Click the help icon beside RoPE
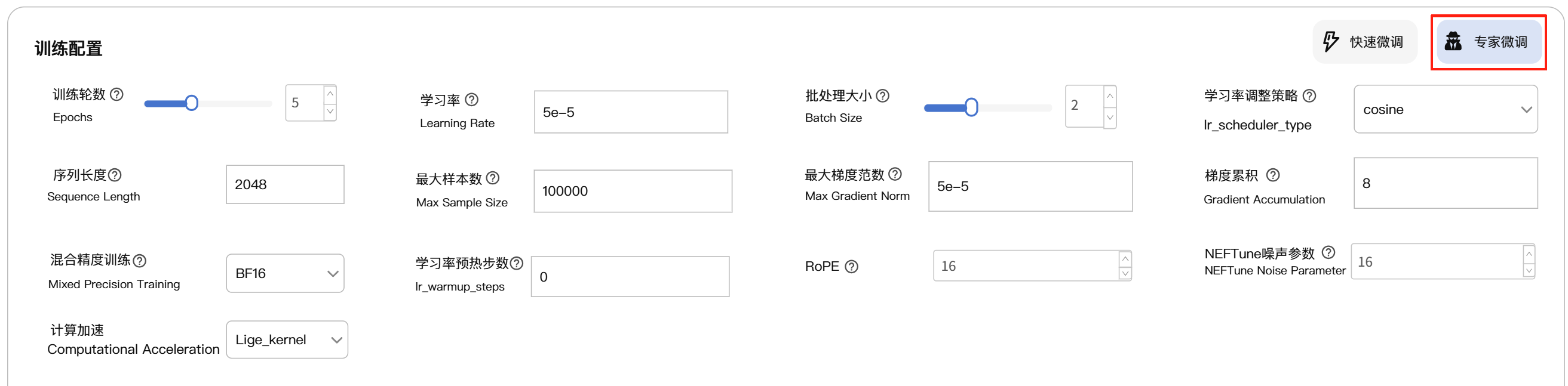The image size is (1568, 386). 852,266
